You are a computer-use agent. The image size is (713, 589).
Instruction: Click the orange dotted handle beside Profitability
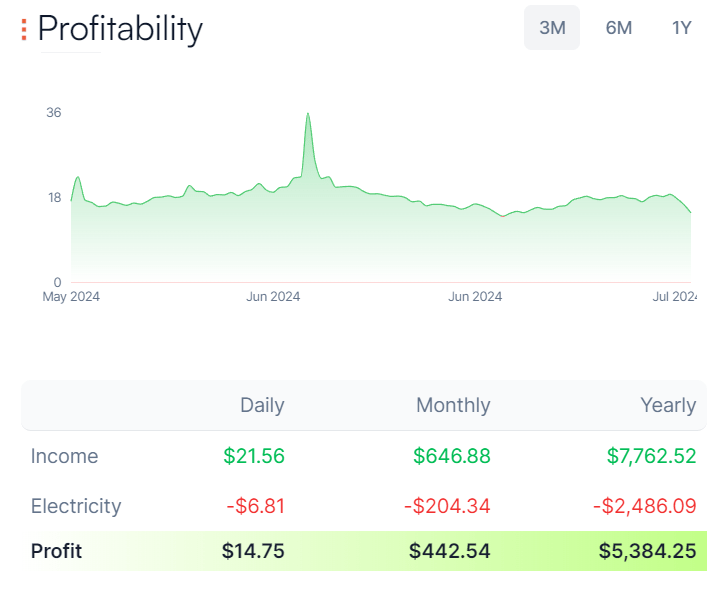pyautogui.click(x=24, y=30)
